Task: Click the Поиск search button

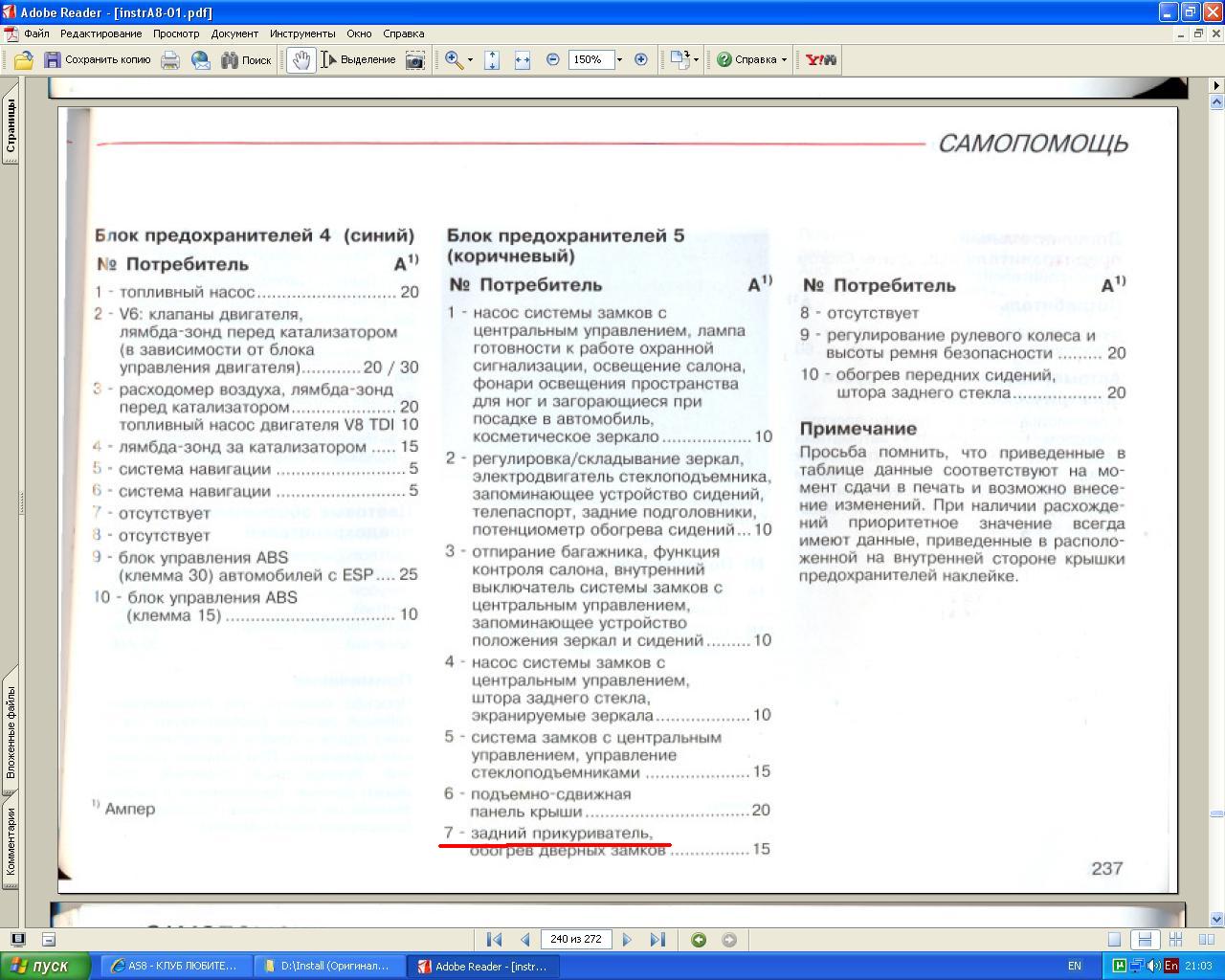Action: click(x=246, y=59)
